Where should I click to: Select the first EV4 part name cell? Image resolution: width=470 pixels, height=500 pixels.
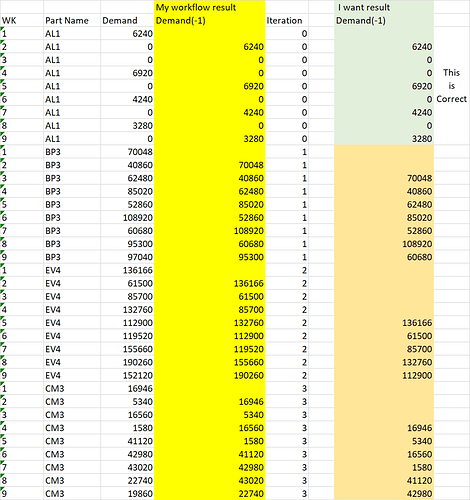tap(72, 270)
